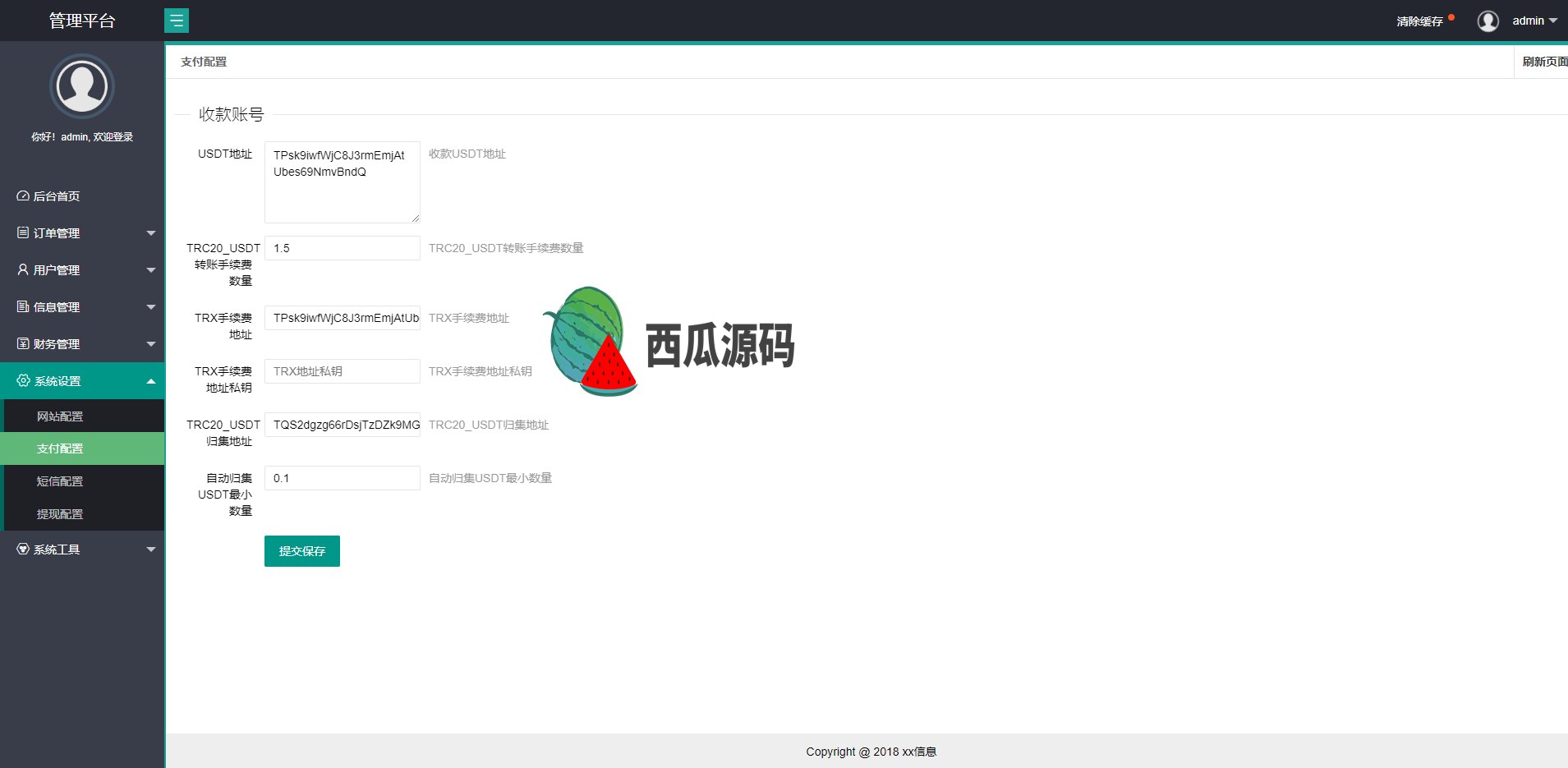
Task: Focus the TRC20_USDT归集地址 input field
Action: pyautogui.click(x=343, y=425)
